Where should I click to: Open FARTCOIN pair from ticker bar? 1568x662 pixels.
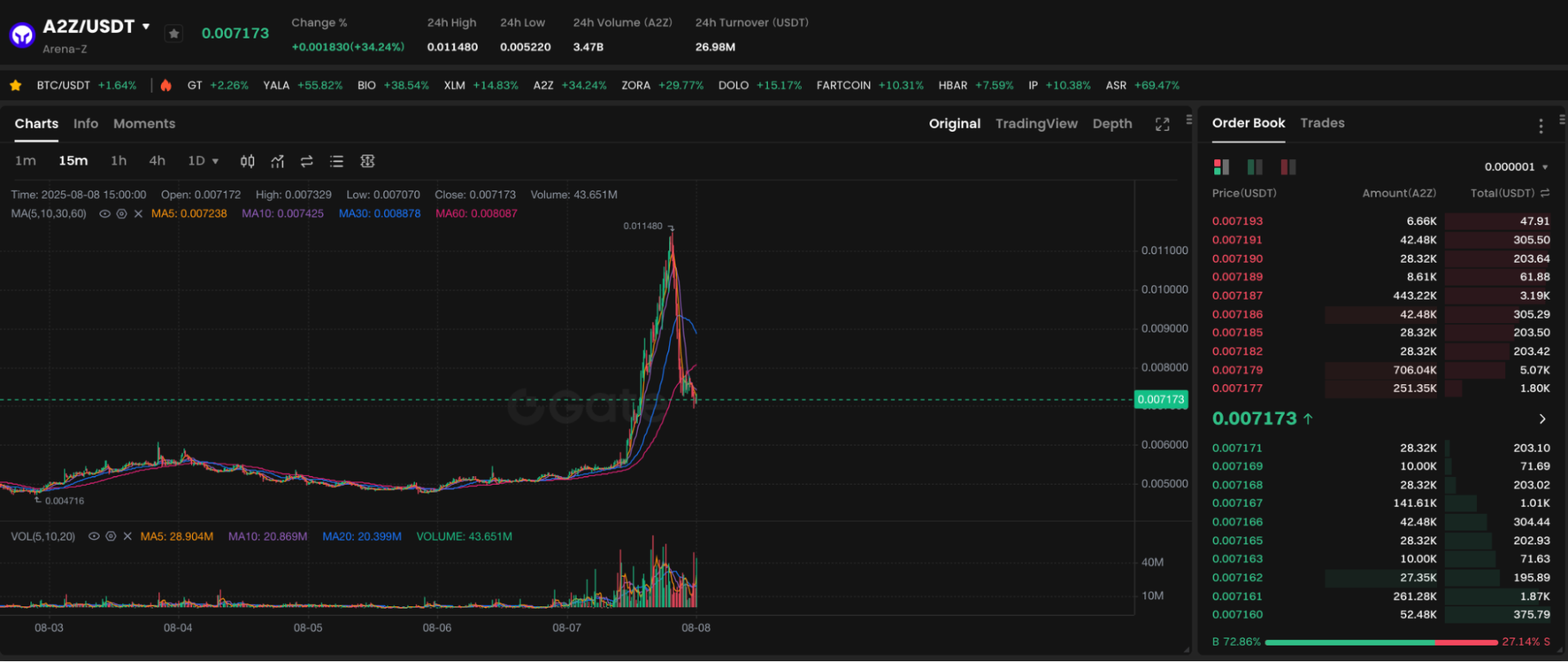[x=870, y=85]
